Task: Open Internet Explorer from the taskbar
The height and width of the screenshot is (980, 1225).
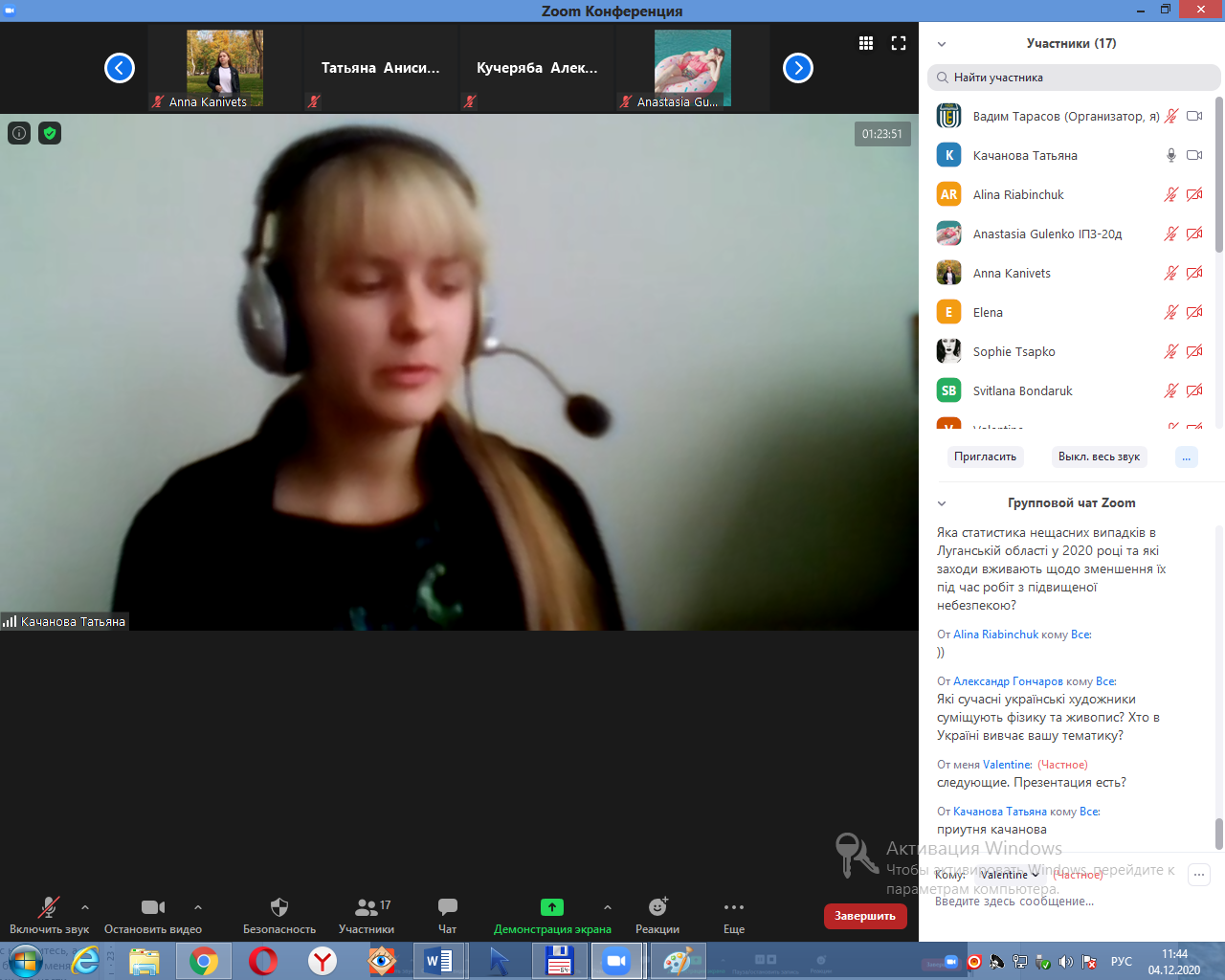Action: pos(85,960)
